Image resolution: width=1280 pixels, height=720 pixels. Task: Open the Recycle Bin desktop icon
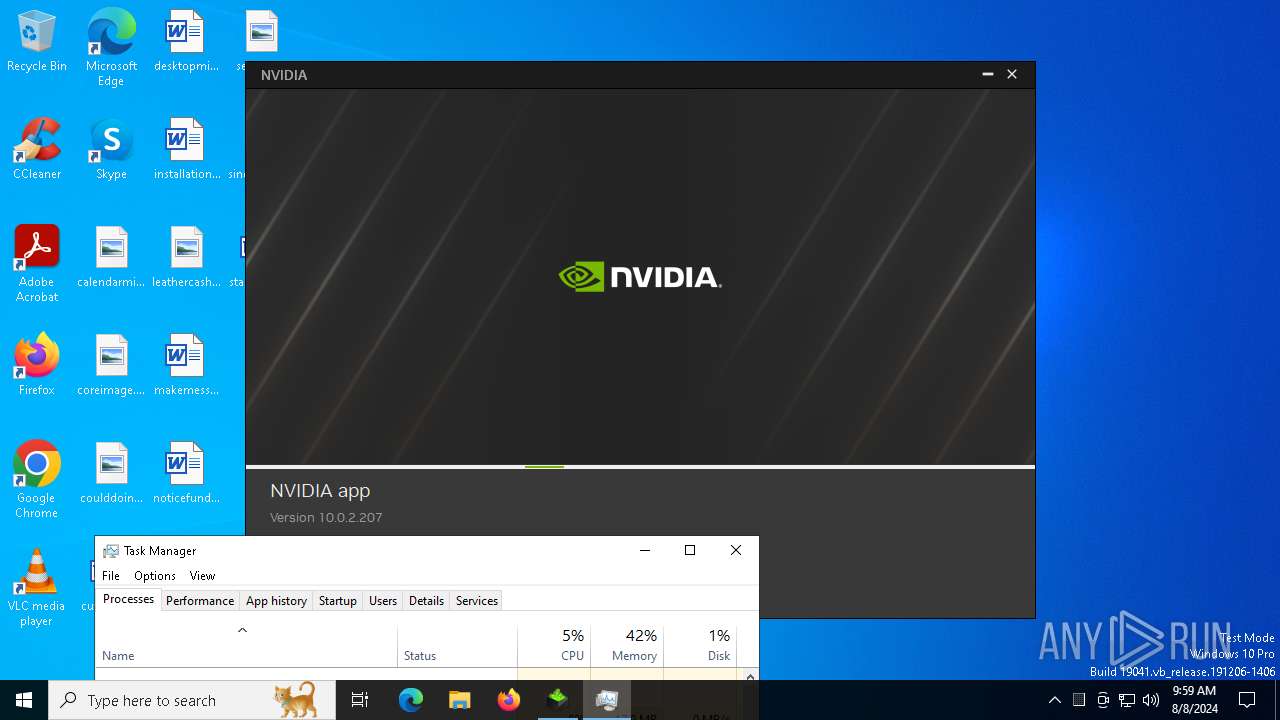click(37, 42)
